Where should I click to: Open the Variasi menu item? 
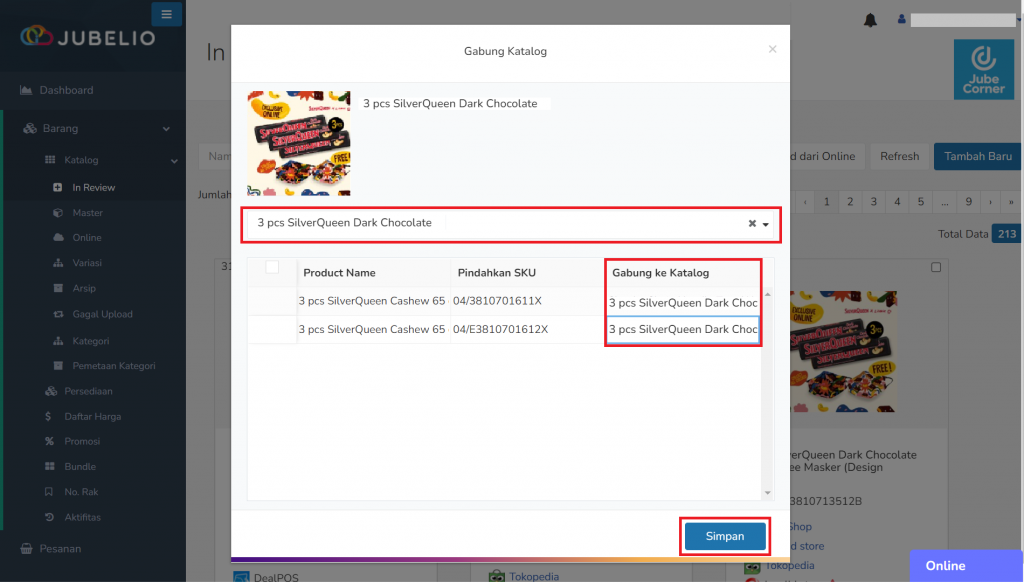pyautogui.click(x=87, y=262)
